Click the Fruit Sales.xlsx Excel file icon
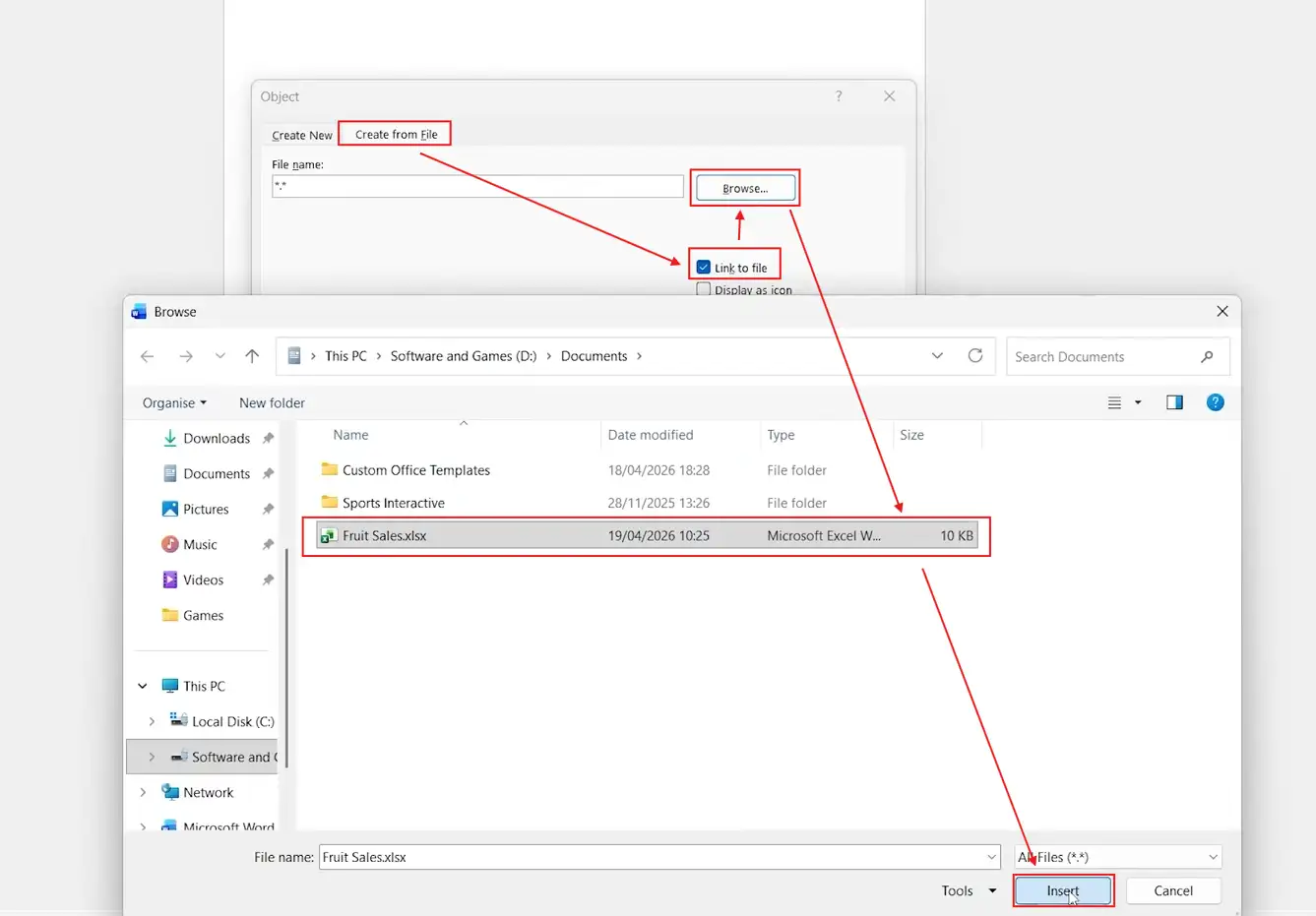Viewport: 1316px width, 916px height. (329, 535)
